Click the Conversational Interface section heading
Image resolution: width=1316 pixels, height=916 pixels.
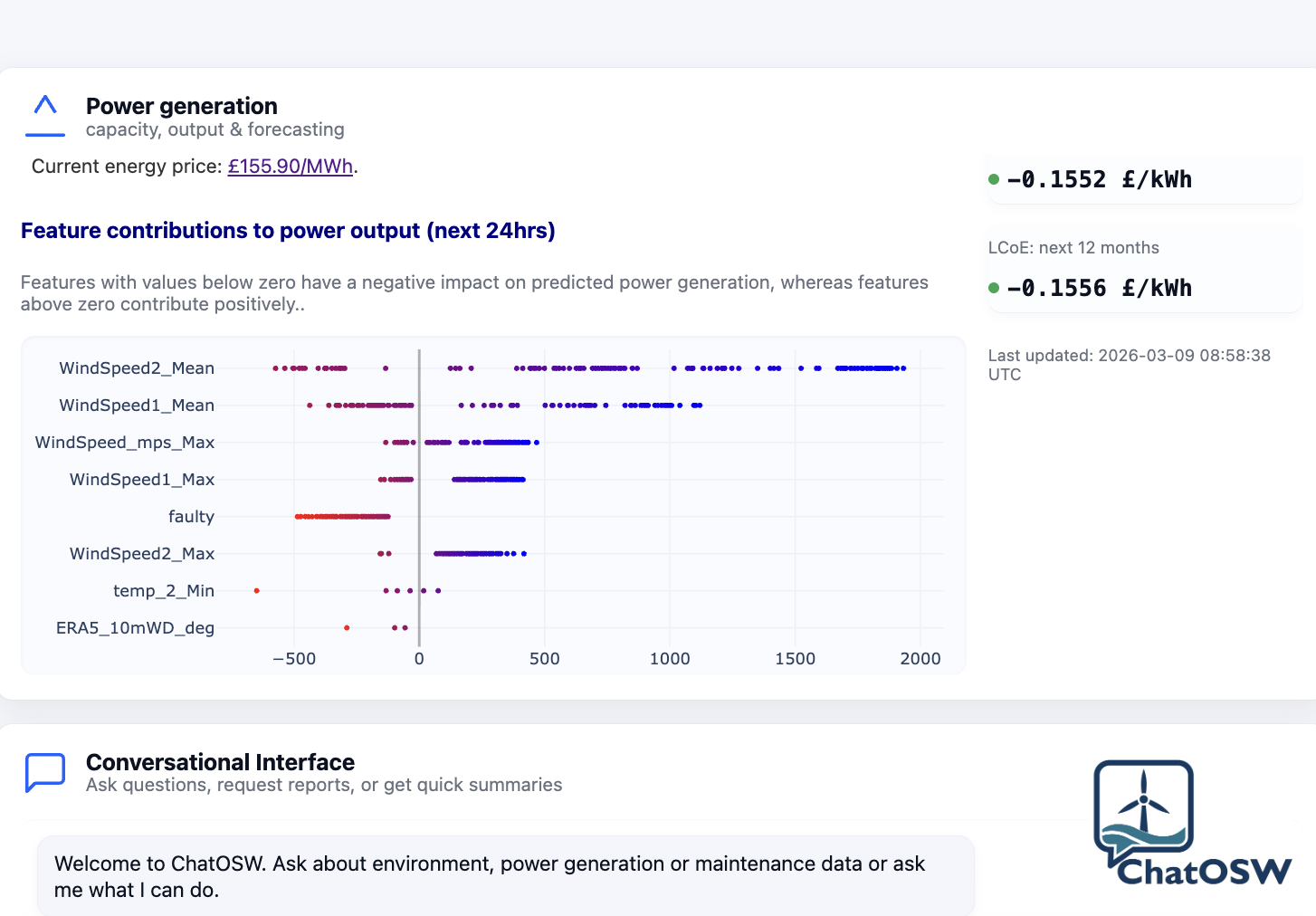(x=220, y=762)
